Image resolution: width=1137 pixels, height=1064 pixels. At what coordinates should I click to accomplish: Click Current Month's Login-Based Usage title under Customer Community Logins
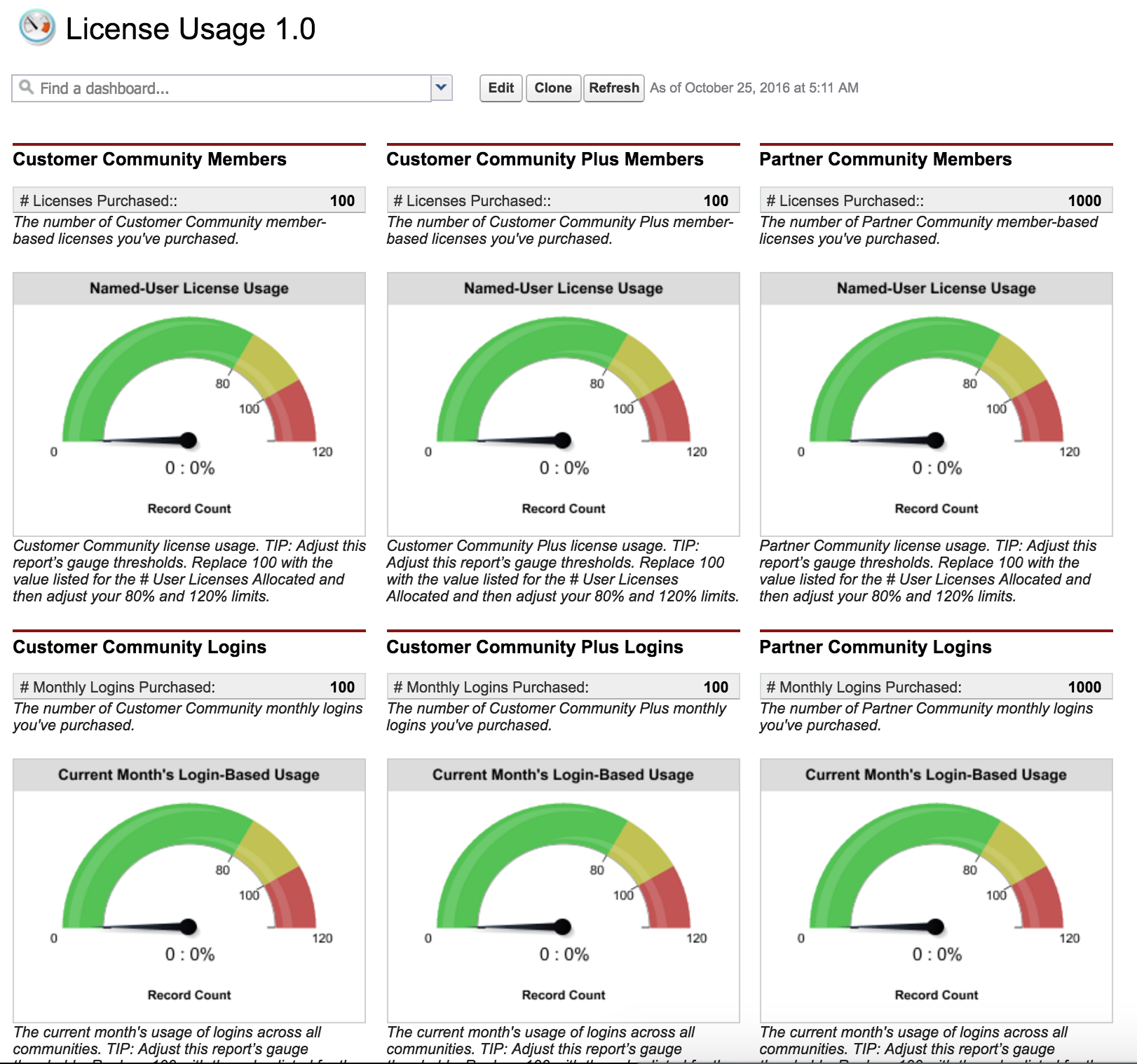pyautogui.click(x=189, y=775)
